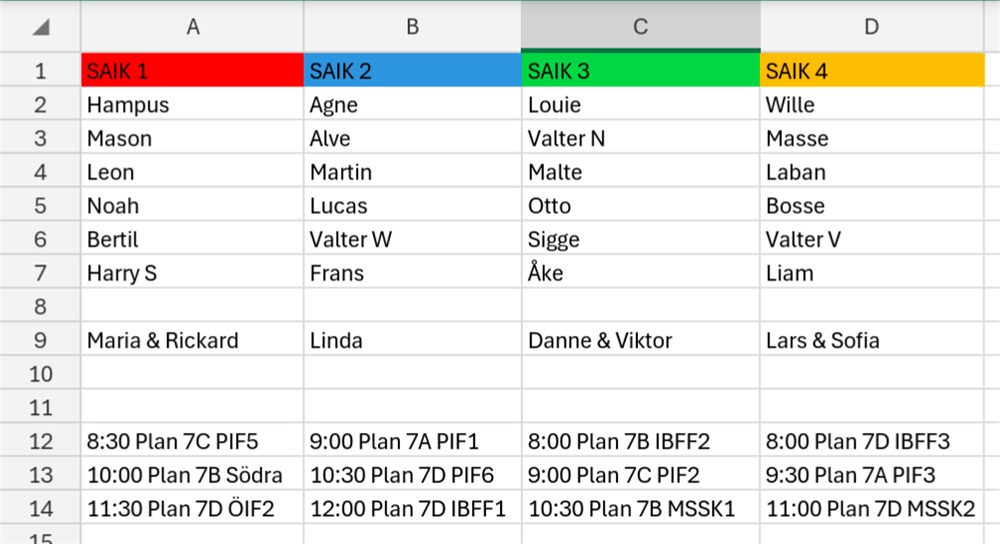Select row 8 header
Screen dimensions: 1000x544
click(x=40, y=306)
